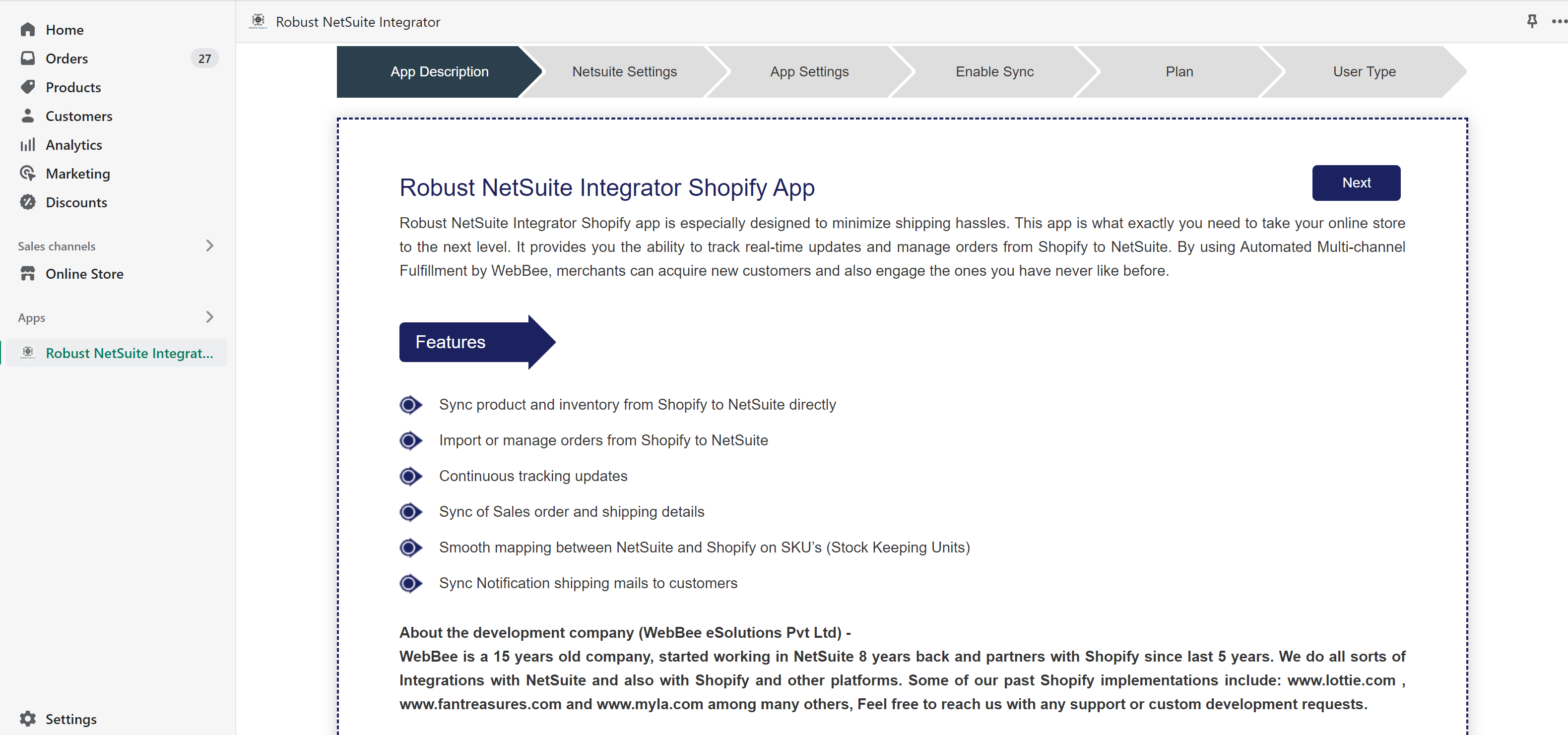Select the Products icon
This screenshot has width=1568, height=735.
[28, 87]
